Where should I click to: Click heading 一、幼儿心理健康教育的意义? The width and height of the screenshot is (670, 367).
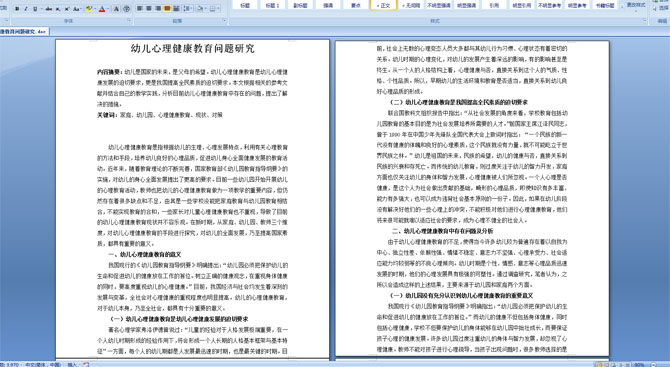tap(144, 255)
